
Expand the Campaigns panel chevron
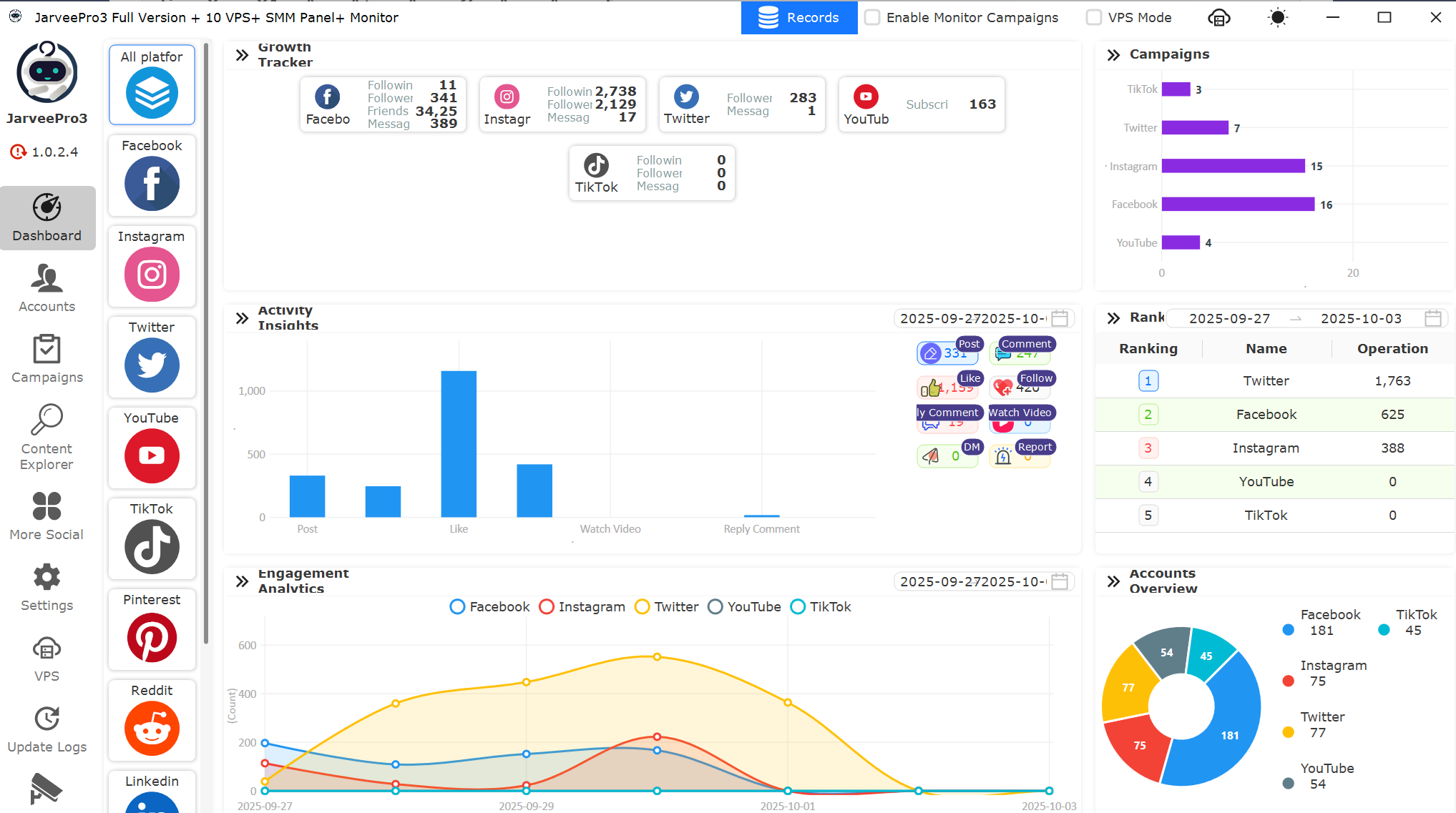pyautogui.click(x=1113, y=55)
